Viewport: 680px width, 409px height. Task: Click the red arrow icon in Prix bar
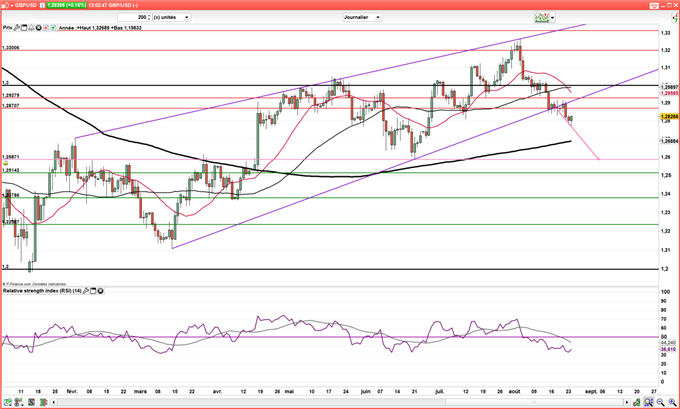tap(46, 28)
